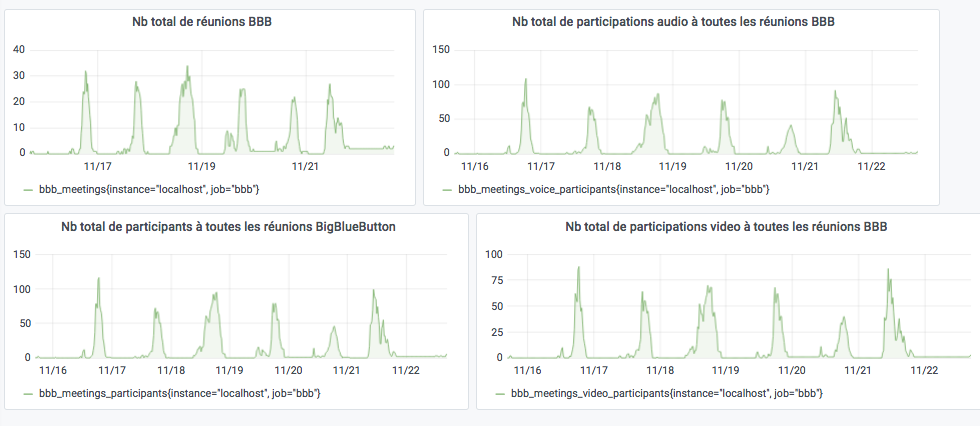Open the 'Nb total de réunions BBB' panel title menu
980x426 pixels.
[209, 22]
